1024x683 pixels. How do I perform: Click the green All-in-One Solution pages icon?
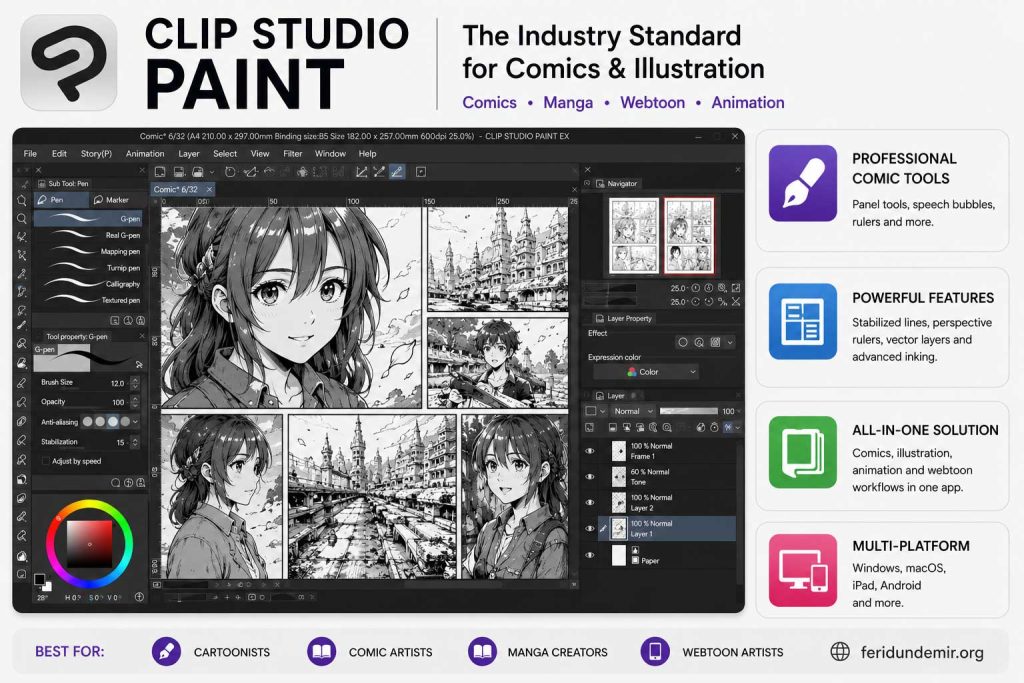point(803,453)
